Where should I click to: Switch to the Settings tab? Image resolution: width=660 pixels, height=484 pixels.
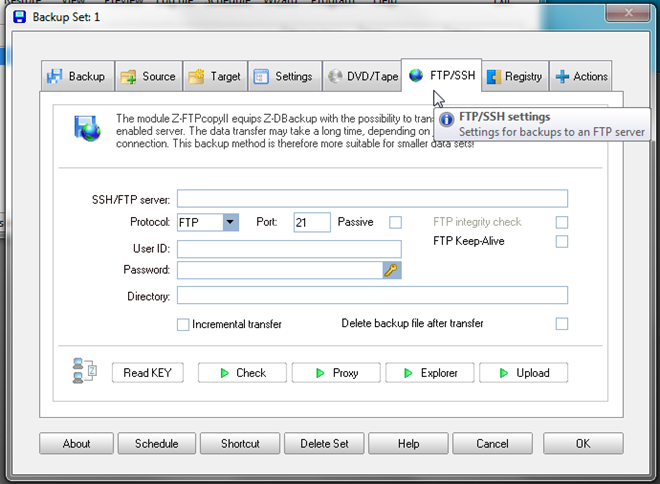click(x=285, y=76)
